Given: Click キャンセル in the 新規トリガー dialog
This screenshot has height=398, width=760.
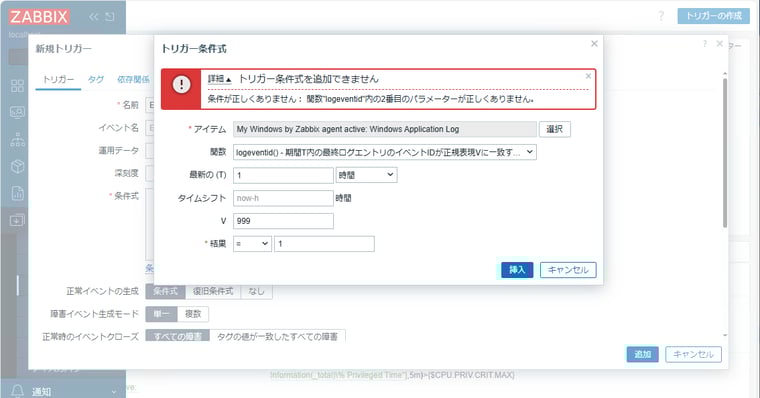Looking at the screenshot, I should click(693, 354).
